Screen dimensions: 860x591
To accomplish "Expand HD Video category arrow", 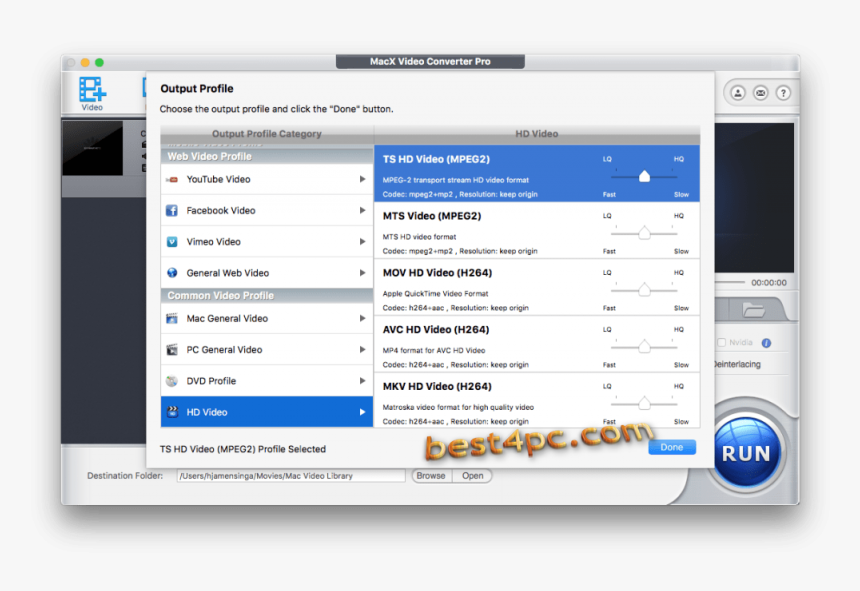I will pyautogui.click(x=362, y=412).
